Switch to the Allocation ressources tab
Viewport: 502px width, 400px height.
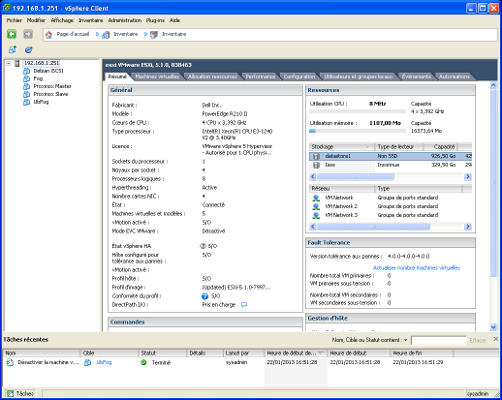pos(212,77)
